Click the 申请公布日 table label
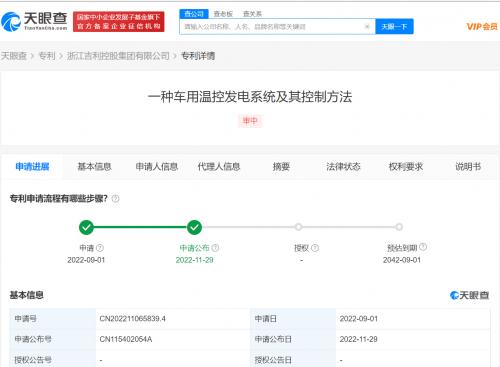The image size is (500, 367). [273, 339]
